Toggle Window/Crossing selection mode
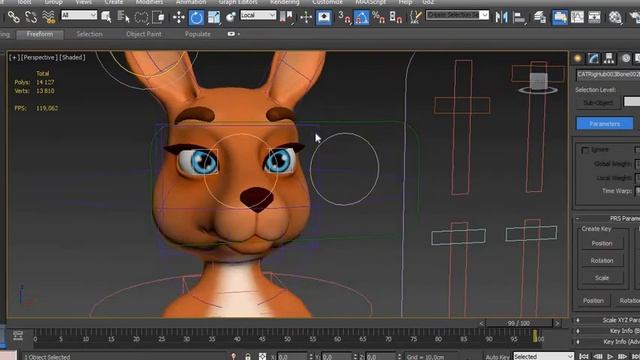Image resolution: width=640 pixels, height=360 pixels. [x=158, y=17]
